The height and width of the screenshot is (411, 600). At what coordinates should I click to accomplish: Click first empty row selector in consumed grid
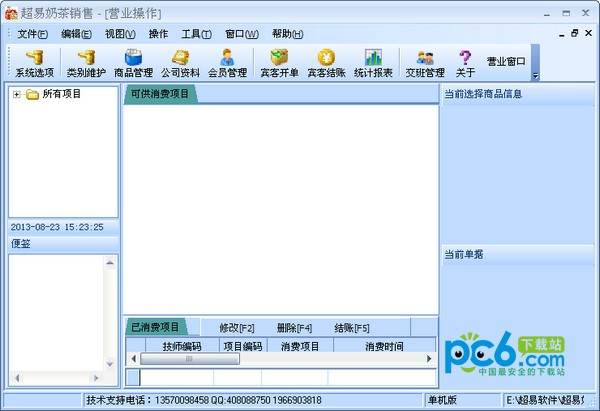[133, 377]
